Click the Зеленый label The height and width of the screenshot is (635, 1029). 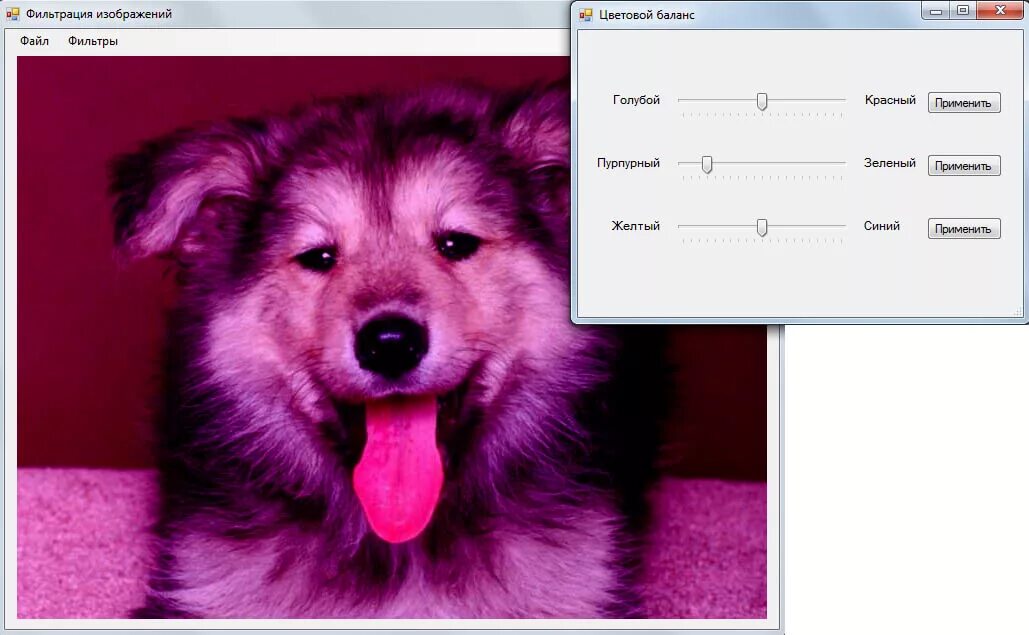(x=889, y=163)
